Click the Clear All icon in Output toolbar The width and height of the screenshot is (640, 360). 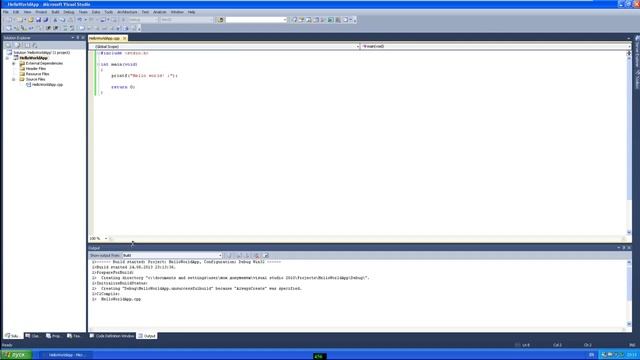click(x=257, y=256)
